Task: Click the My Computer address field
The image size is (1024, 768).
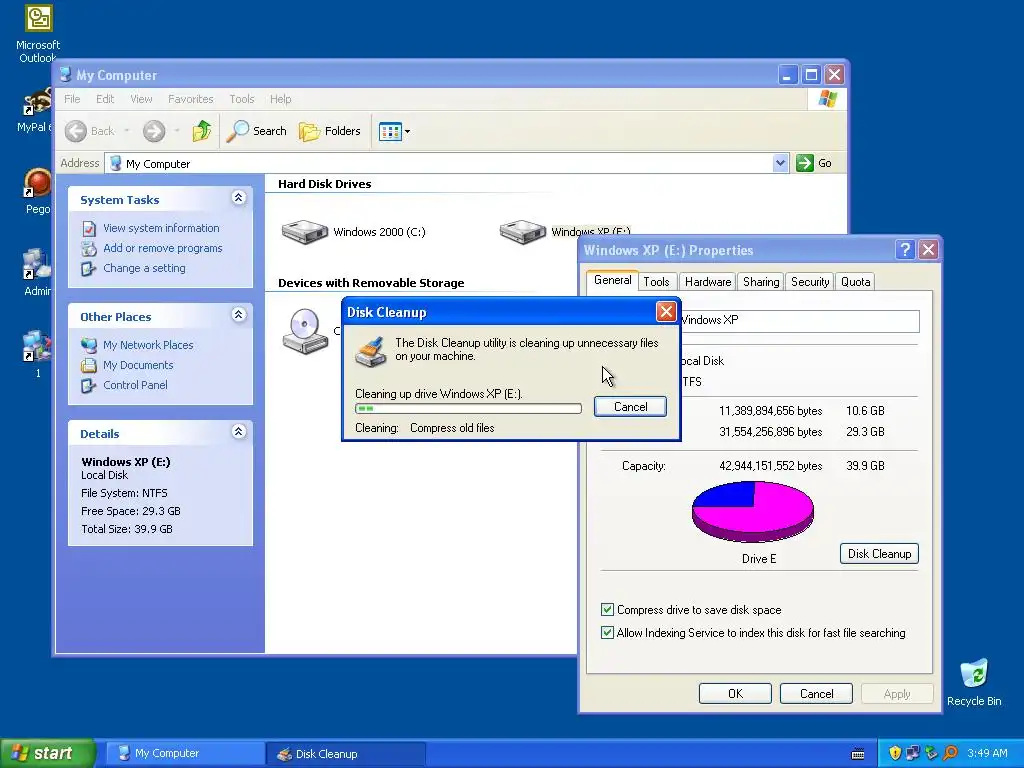Action: tap(446, 163)
